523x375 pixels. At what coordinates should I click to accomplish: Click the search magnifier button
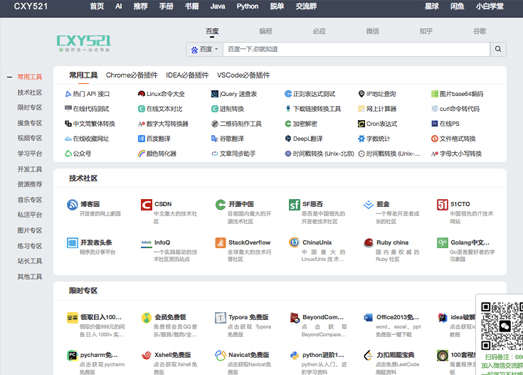click(x=498, y=49)
